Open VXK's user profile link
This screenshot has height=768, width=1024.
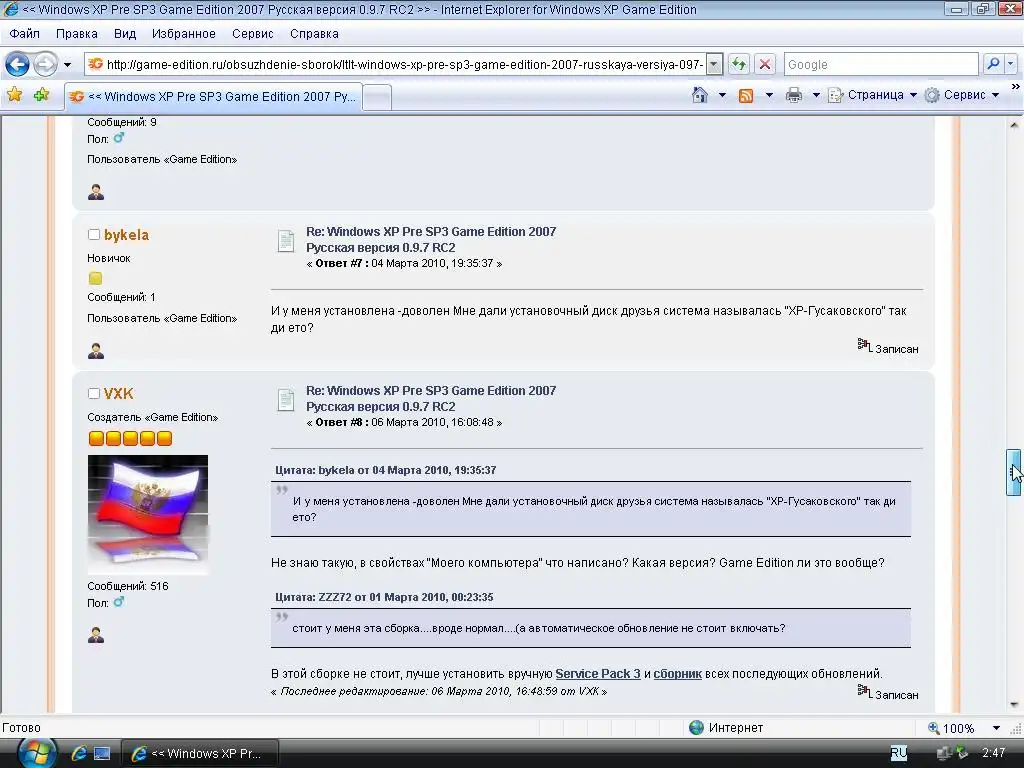click(118, 393)
